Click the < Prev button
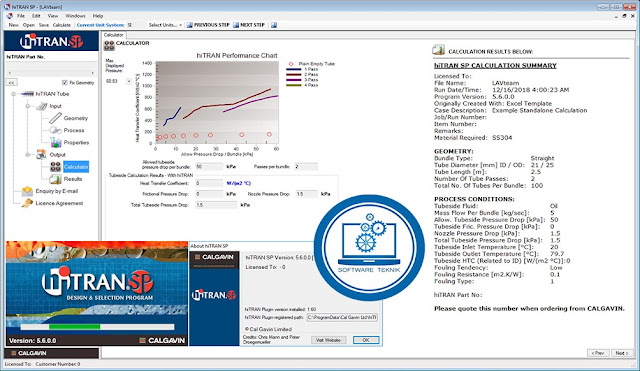The height and width of the screenshot is (371, 640). click(598, 353)
